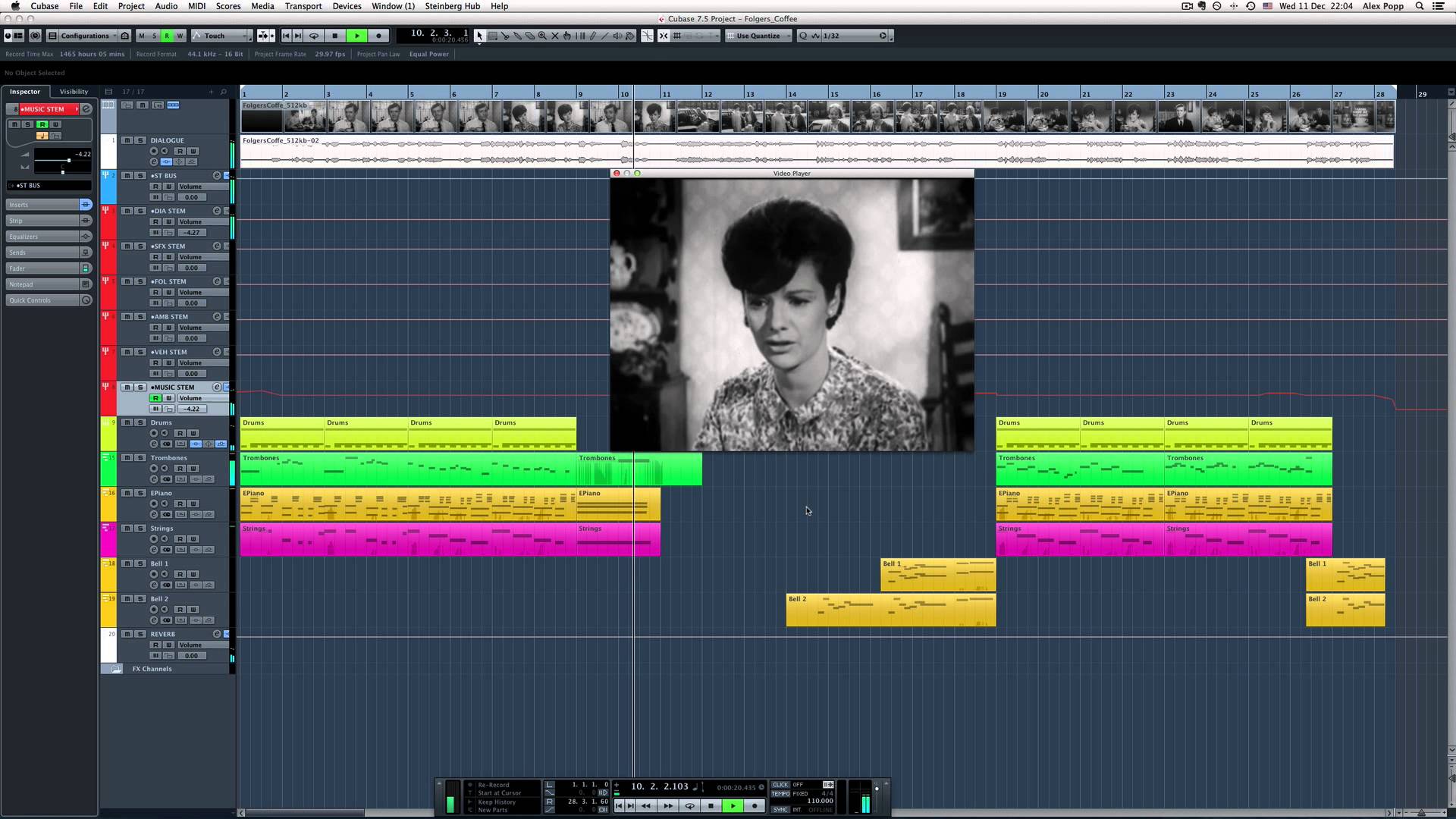Toggle Cycle button in top toolbar
1456x819 pixels.
[314, 36]
